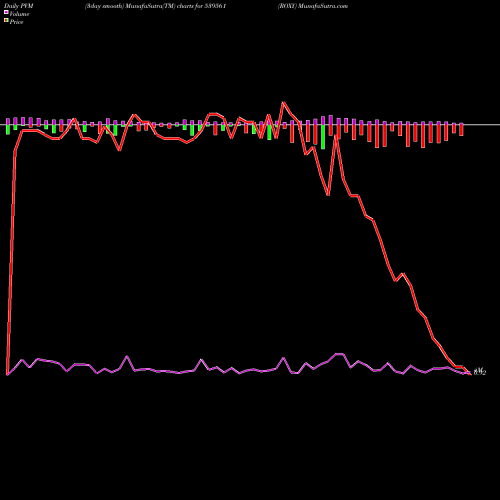Click the Price legend label
This screenshot has height=500, width=500.
[16, 22]
